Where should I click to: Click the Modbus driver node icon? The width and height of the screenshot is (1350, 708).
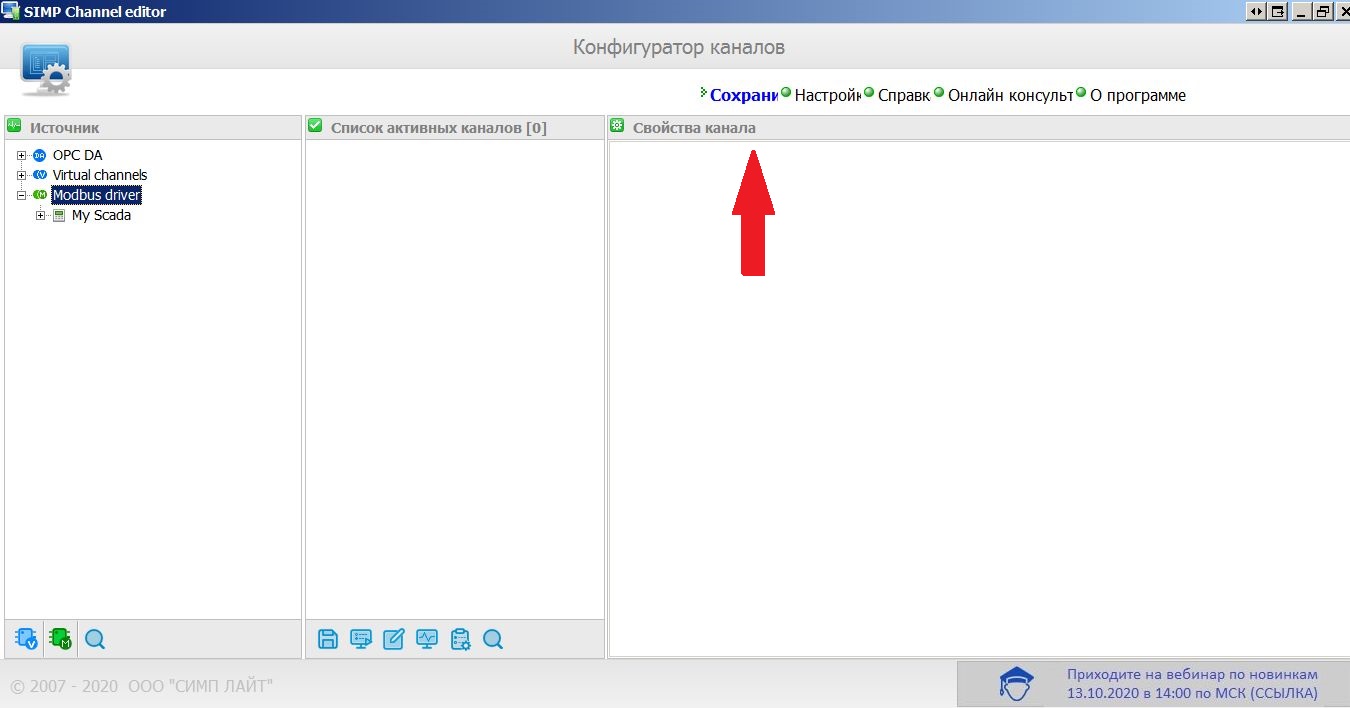(x=40, y=195)
